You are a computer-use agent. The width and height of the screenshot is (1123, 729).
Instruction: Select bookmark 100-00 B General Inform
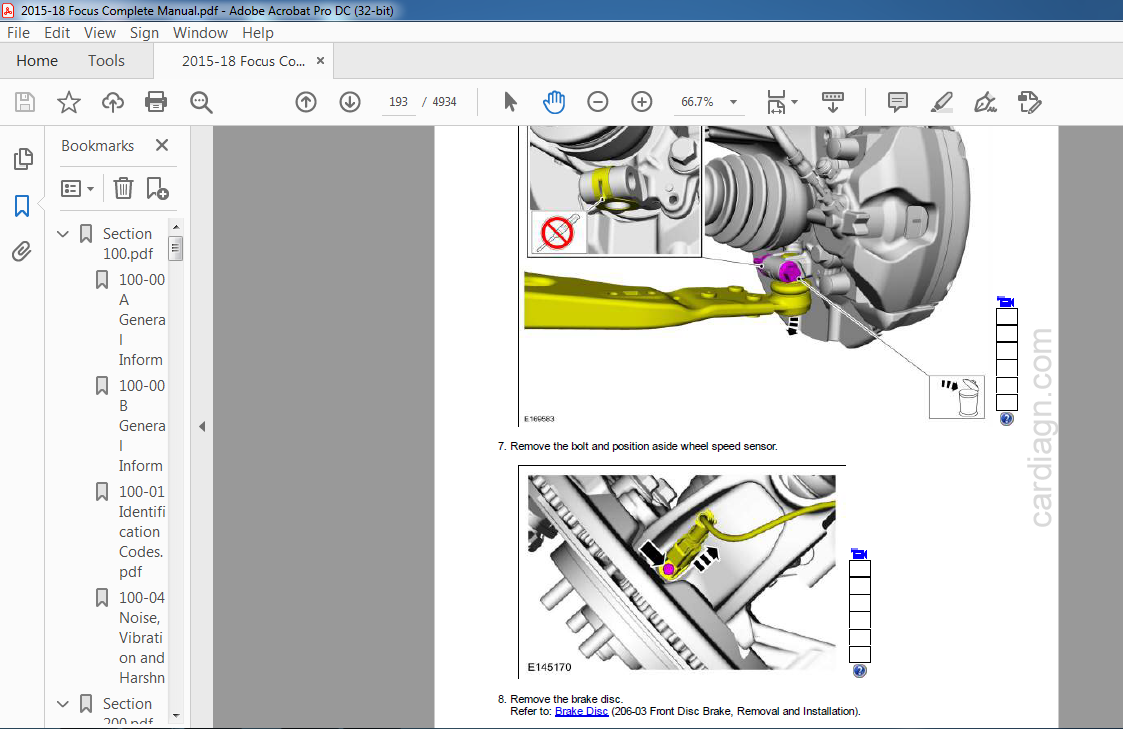(x=142, y=425)
